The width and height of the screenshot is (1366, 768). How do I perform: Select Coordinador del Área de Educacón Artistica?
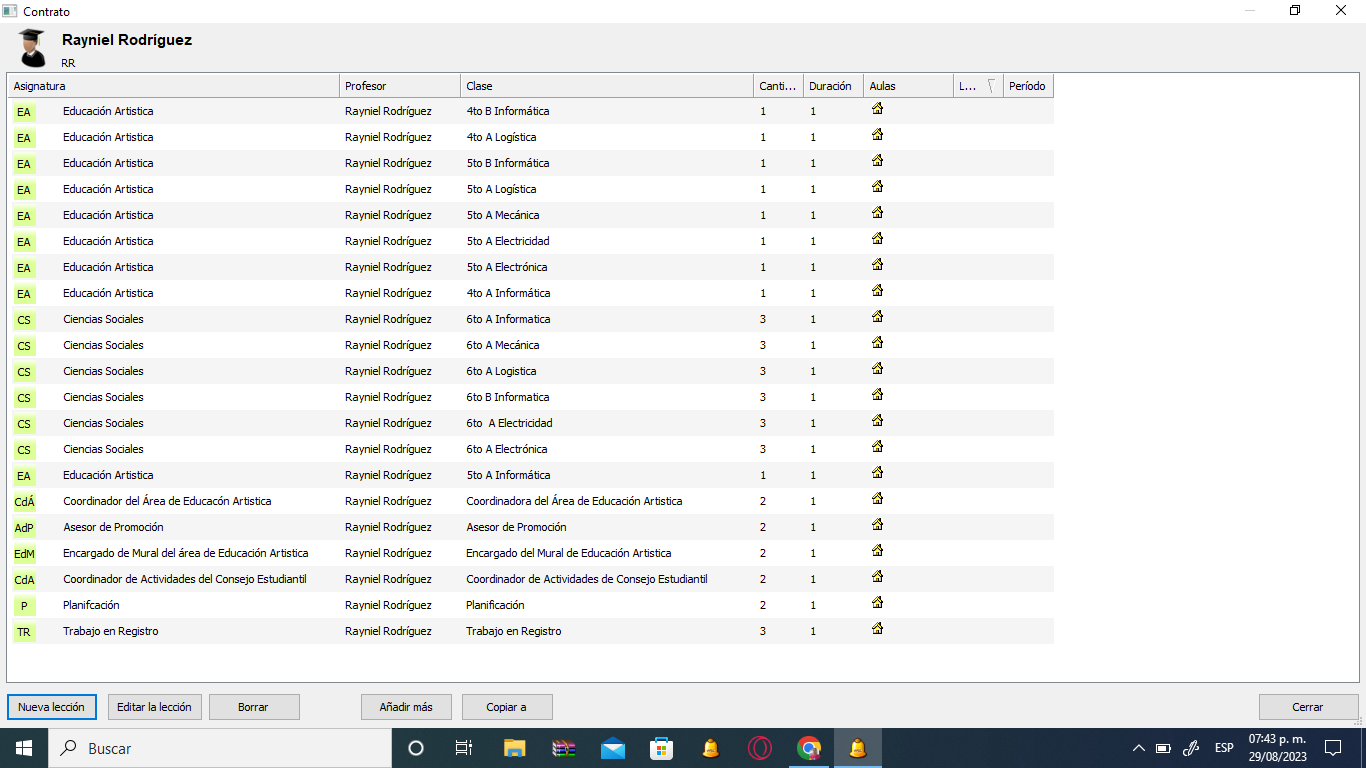[x=167, y=501]
